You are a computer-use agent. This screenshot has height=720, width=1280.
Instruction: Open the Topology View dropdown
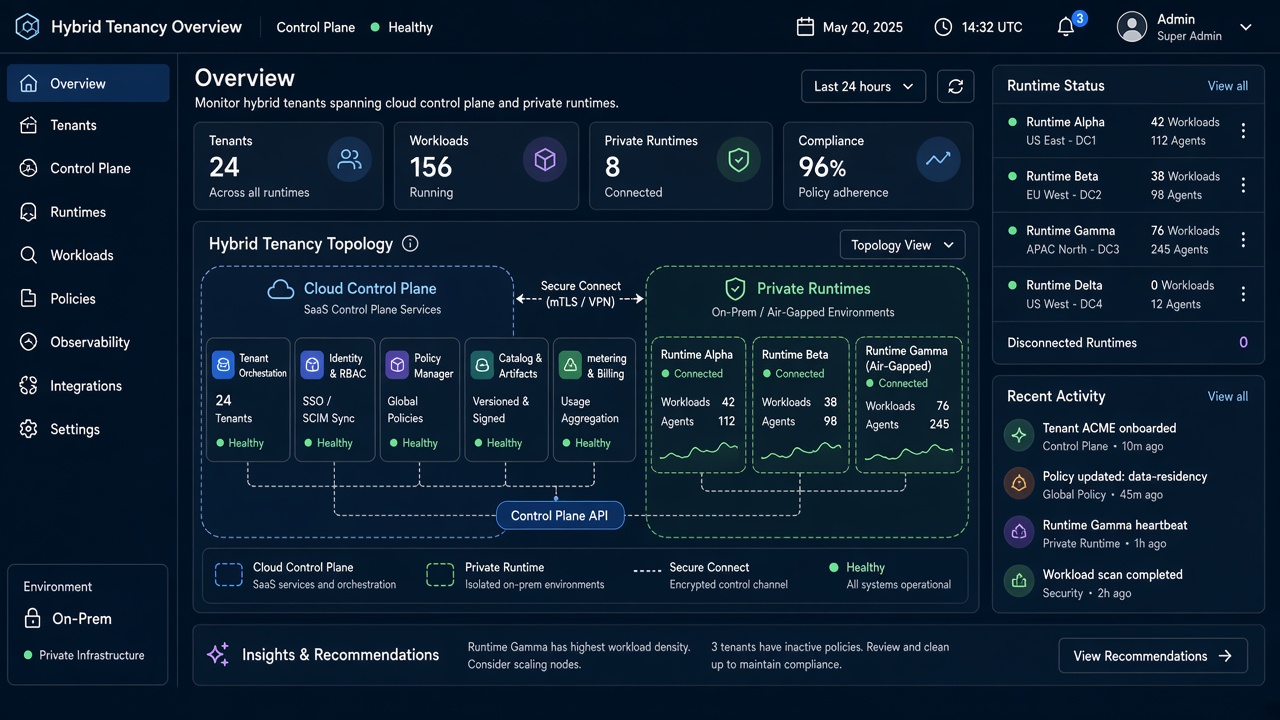coord(902,245)
